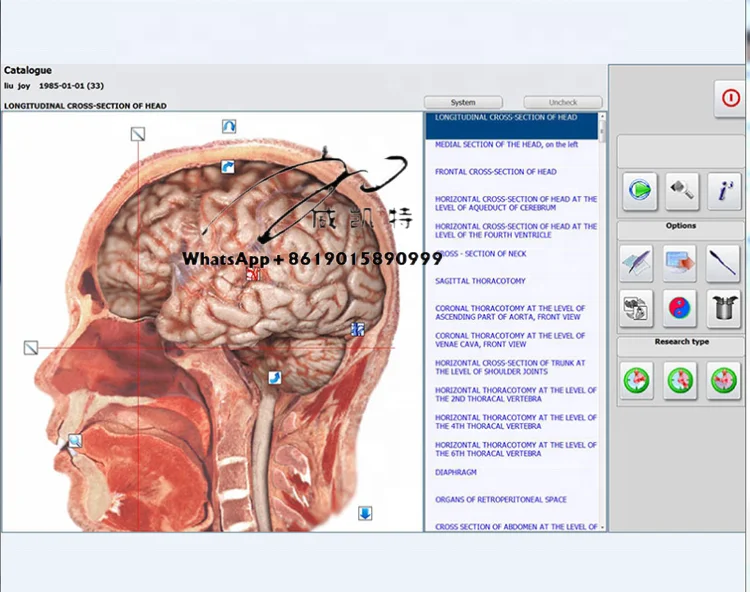
Task: Click the copy documents options icon
Action: 637,308
